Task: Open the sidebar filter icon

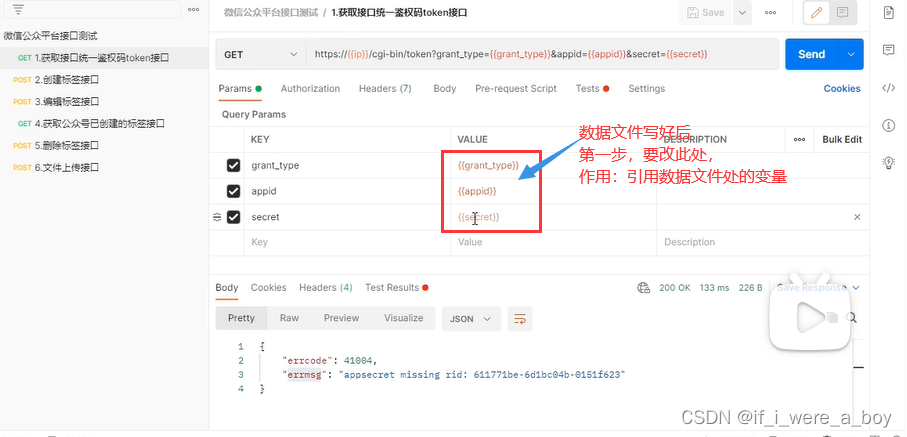Action: coord(18,10)
